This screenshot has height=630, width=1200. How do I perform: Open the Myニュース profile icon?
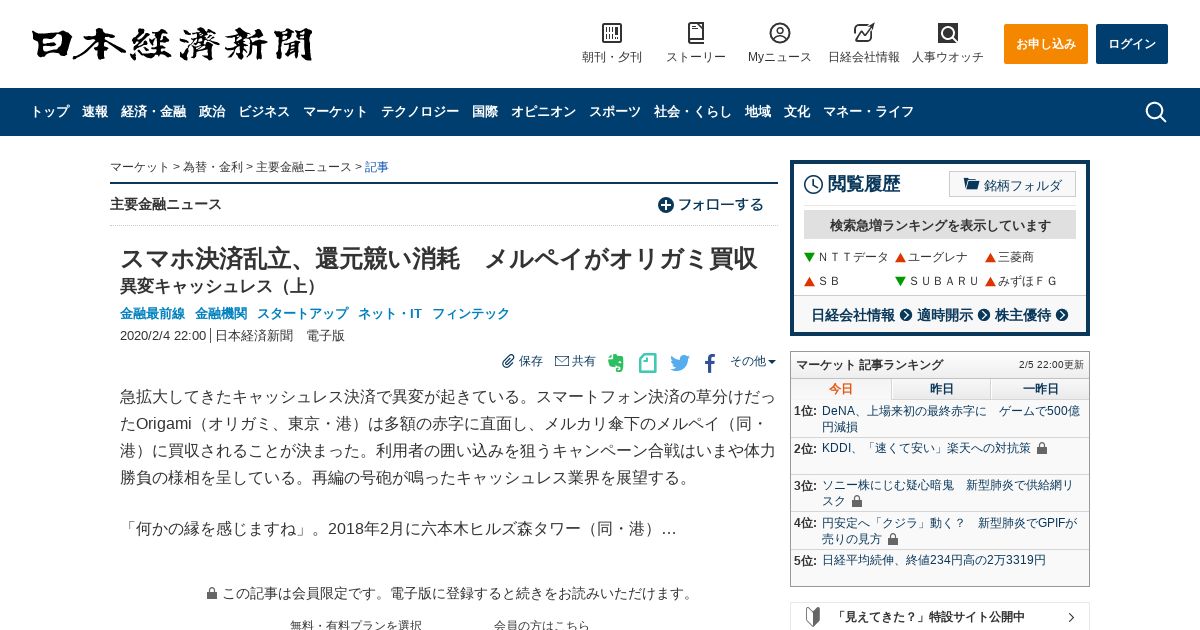coord(780,33)
